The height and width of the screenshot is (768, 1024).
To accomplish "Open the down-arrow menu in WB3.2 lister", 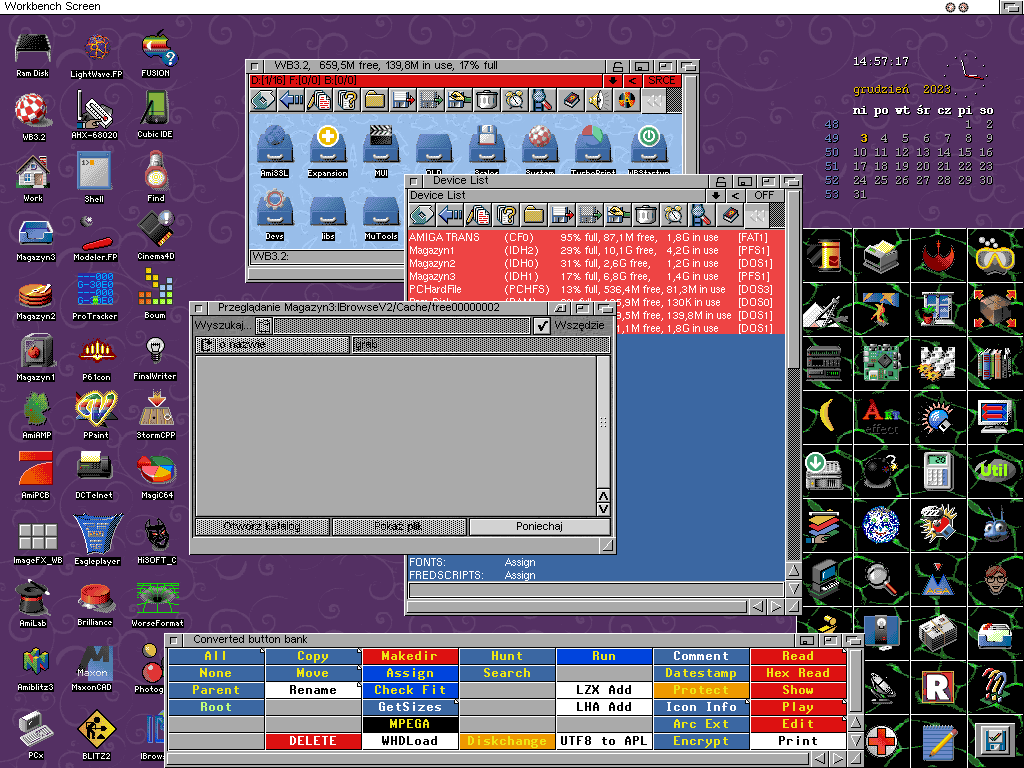I will click(x=612, y=80).
